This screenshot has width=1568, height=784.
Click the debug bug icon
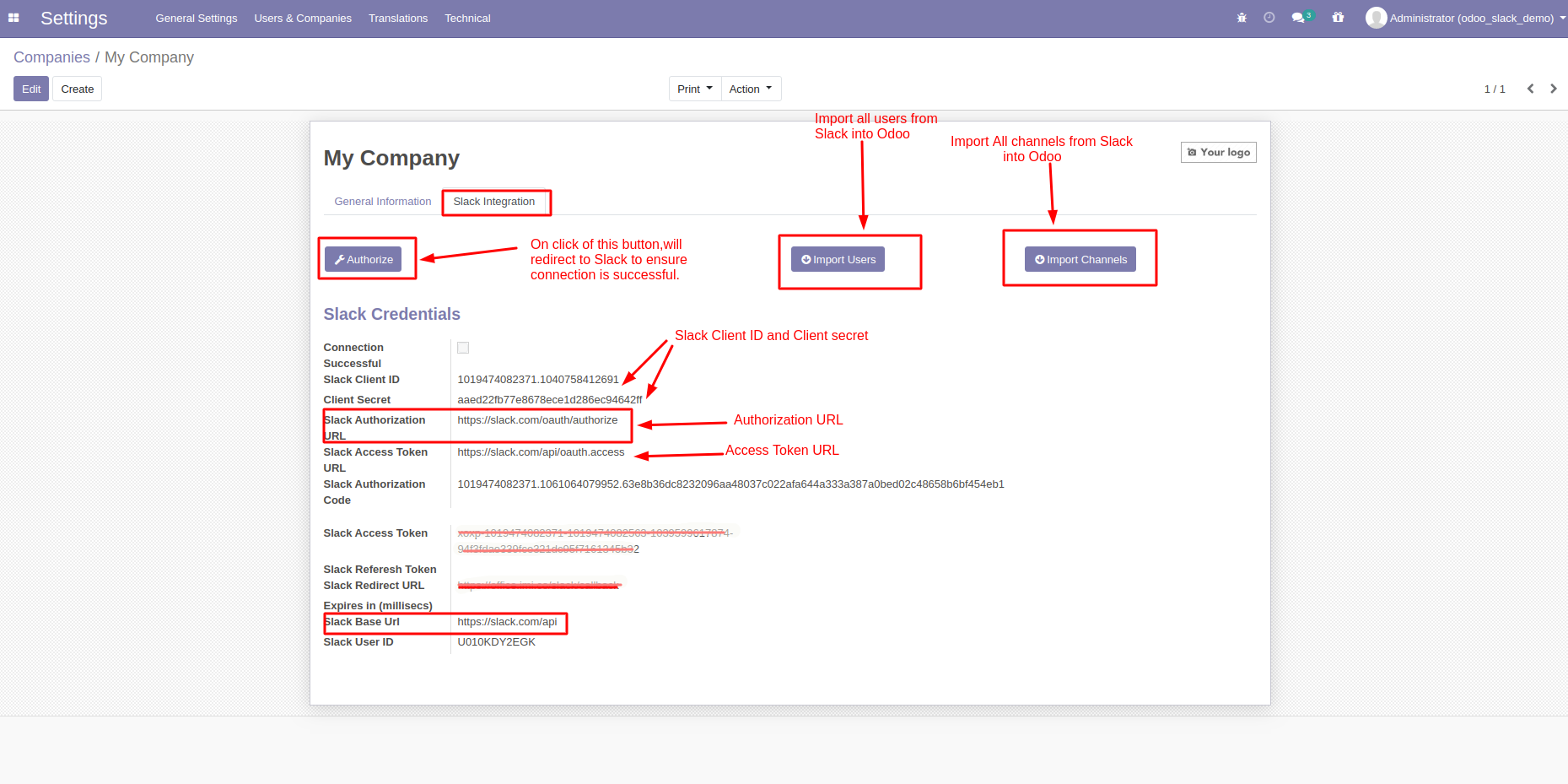tap(1242, 18)
